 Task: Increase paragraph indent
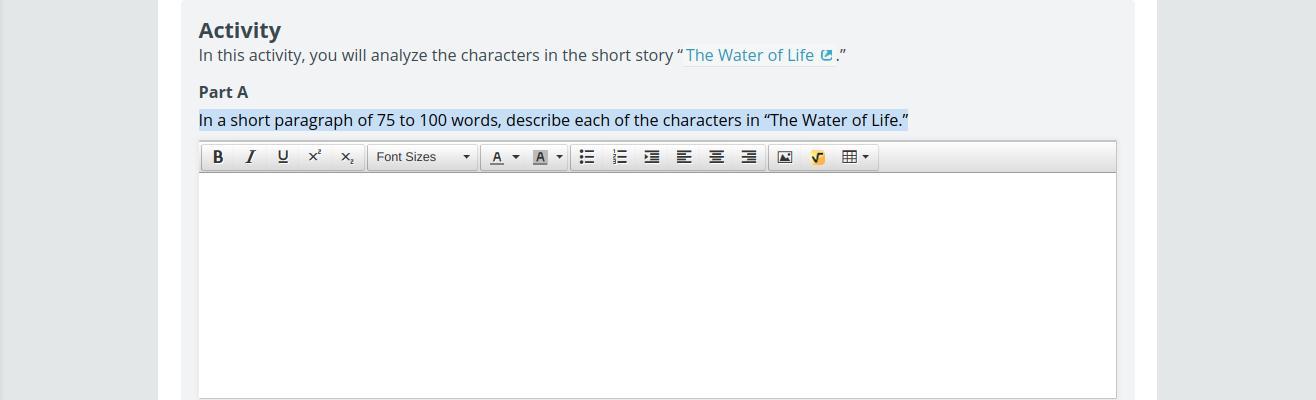[652, 157]
